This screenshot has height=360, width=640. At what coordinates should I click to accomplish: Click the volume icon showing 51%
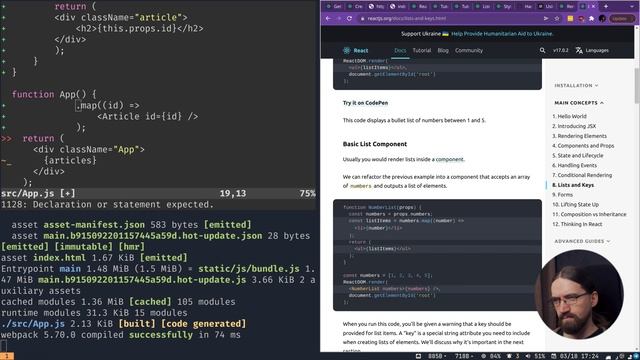click(x=528, y=356)
